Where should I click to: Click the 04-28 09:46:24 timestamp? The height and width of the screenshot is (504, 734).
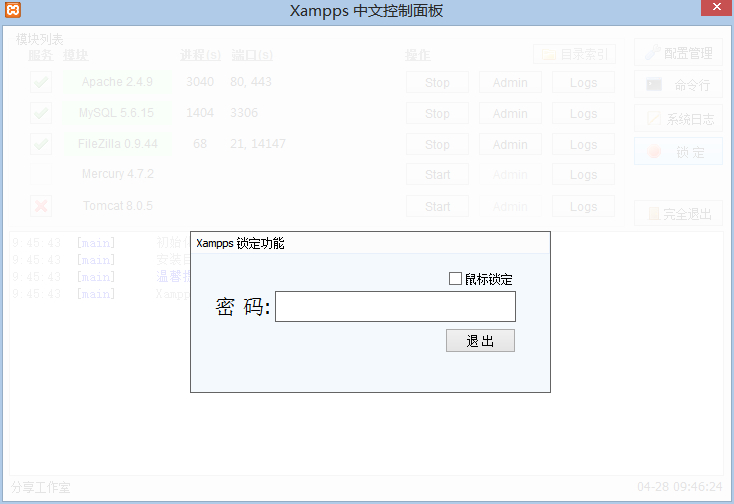(x=680, y=487)
